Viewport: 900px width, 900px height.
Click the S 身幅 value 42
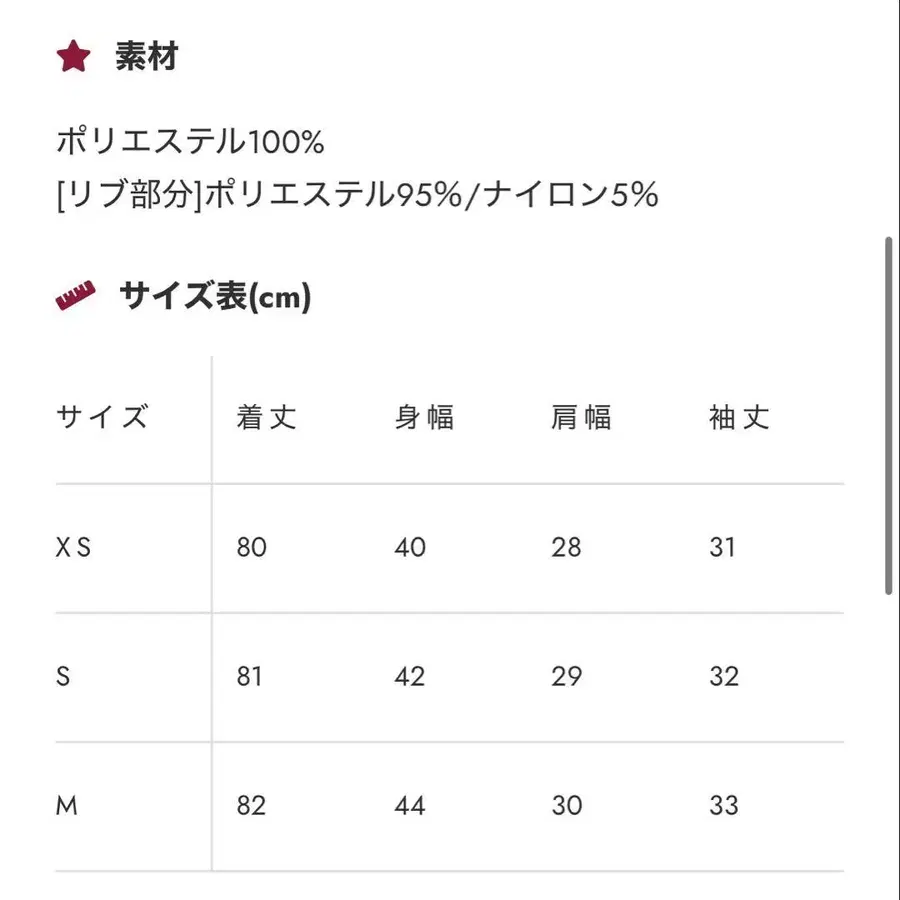tap(410, 676)
